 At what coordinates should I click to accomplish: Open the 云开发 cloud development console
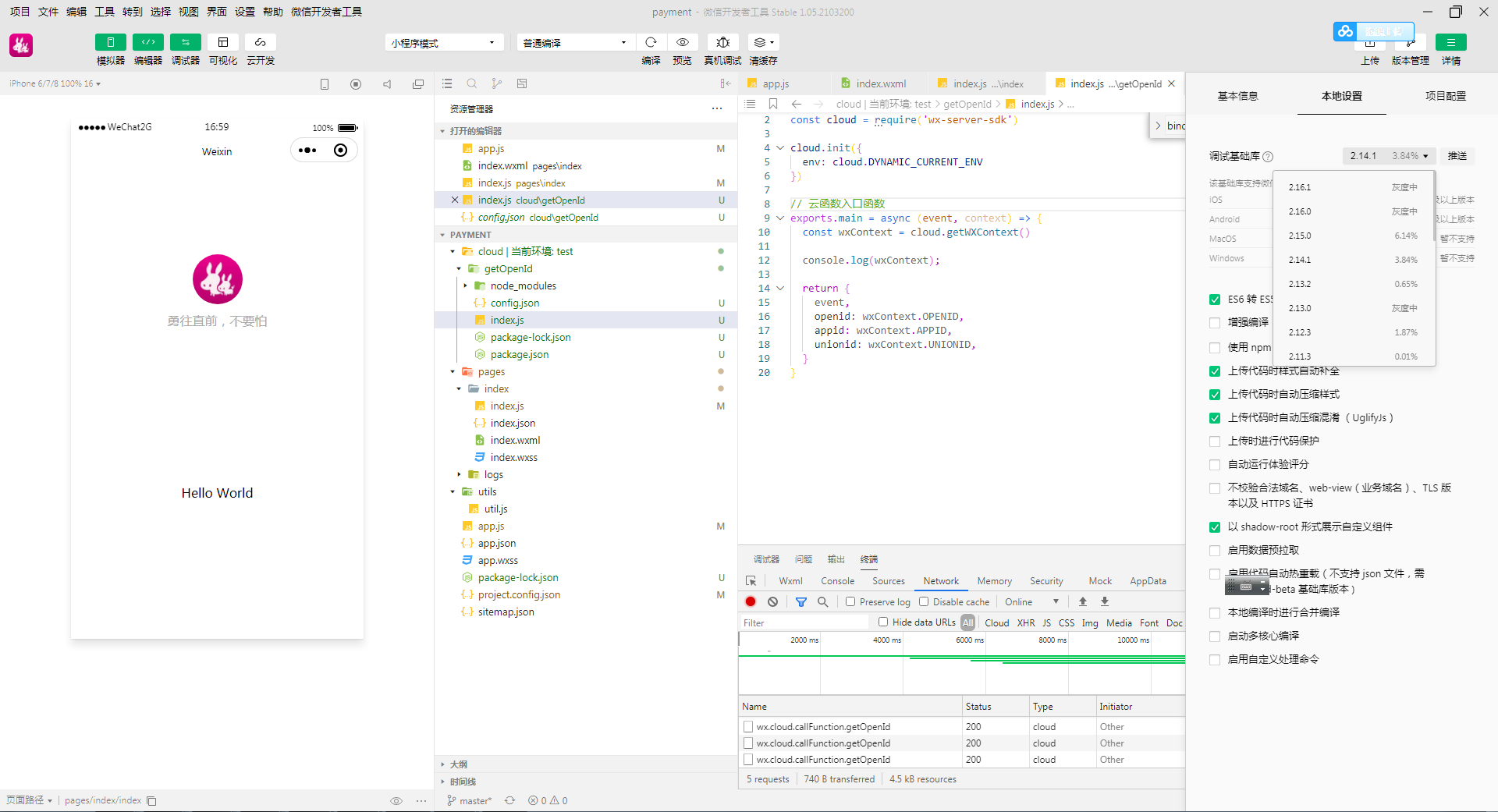(261, 42)
